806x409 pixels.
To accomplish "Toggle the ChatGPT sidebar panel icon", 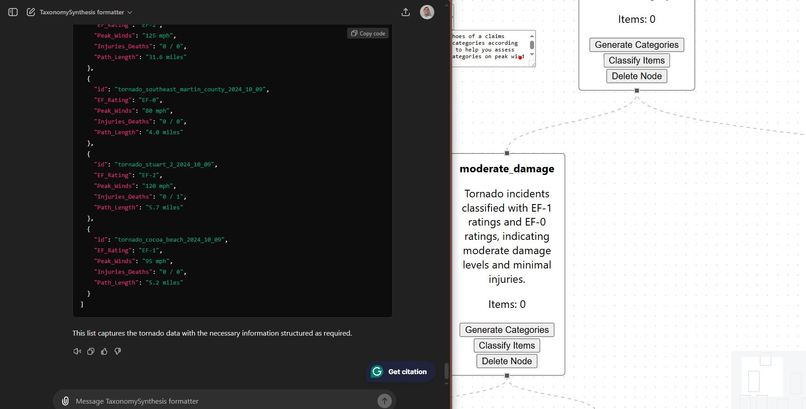I will point(13,12).
